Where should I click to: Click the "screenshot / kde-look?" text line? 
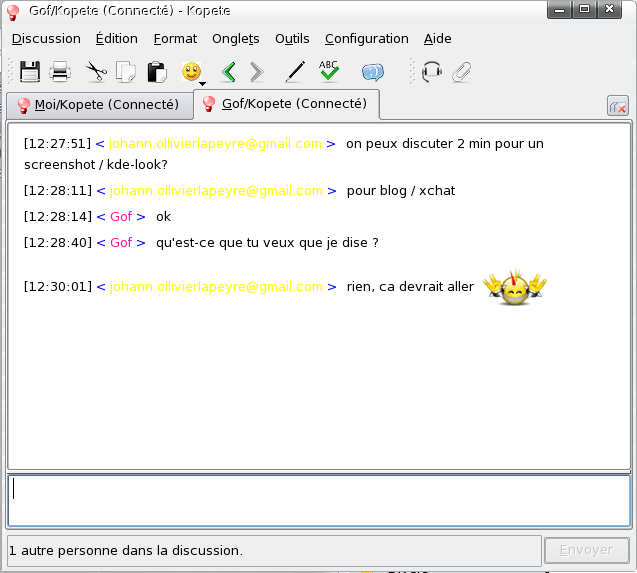[96, 165]
